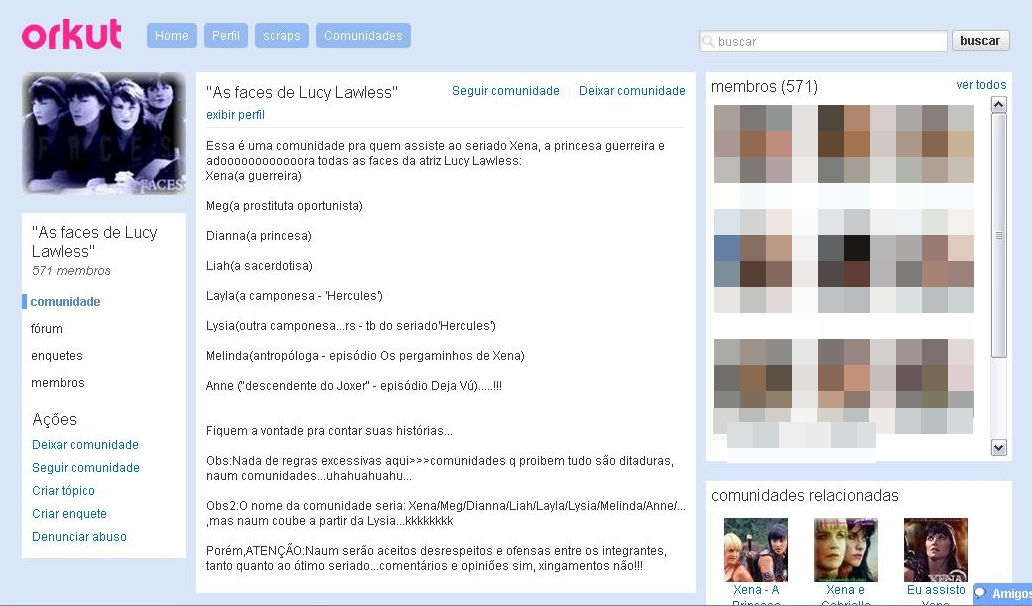Click Deixar comunidade under Ações
The width and height of the screenshot is (1032, 606).
86,445
